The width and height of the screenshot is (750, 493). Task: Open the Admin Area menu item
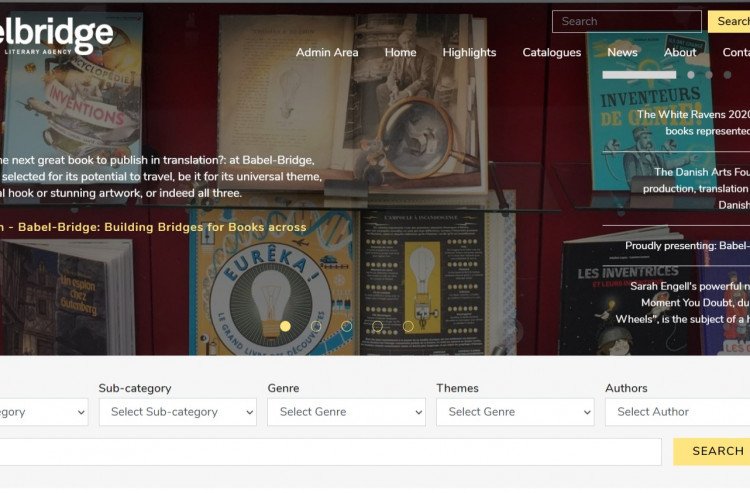tap(327, 53)
